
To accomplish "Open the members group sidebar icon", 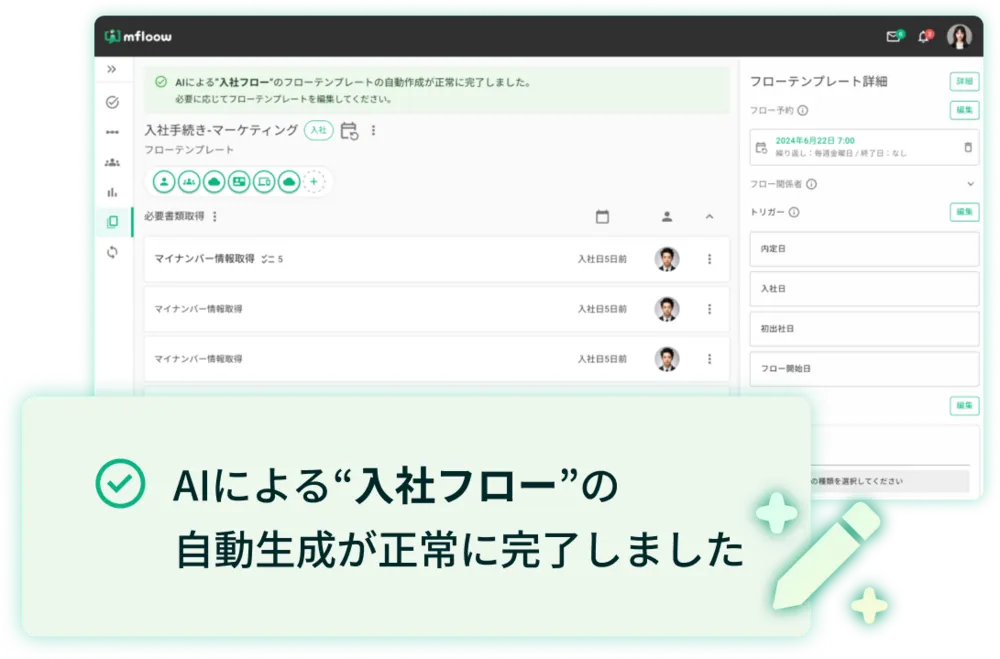I will pyautogui.click(x=112, y=162).
